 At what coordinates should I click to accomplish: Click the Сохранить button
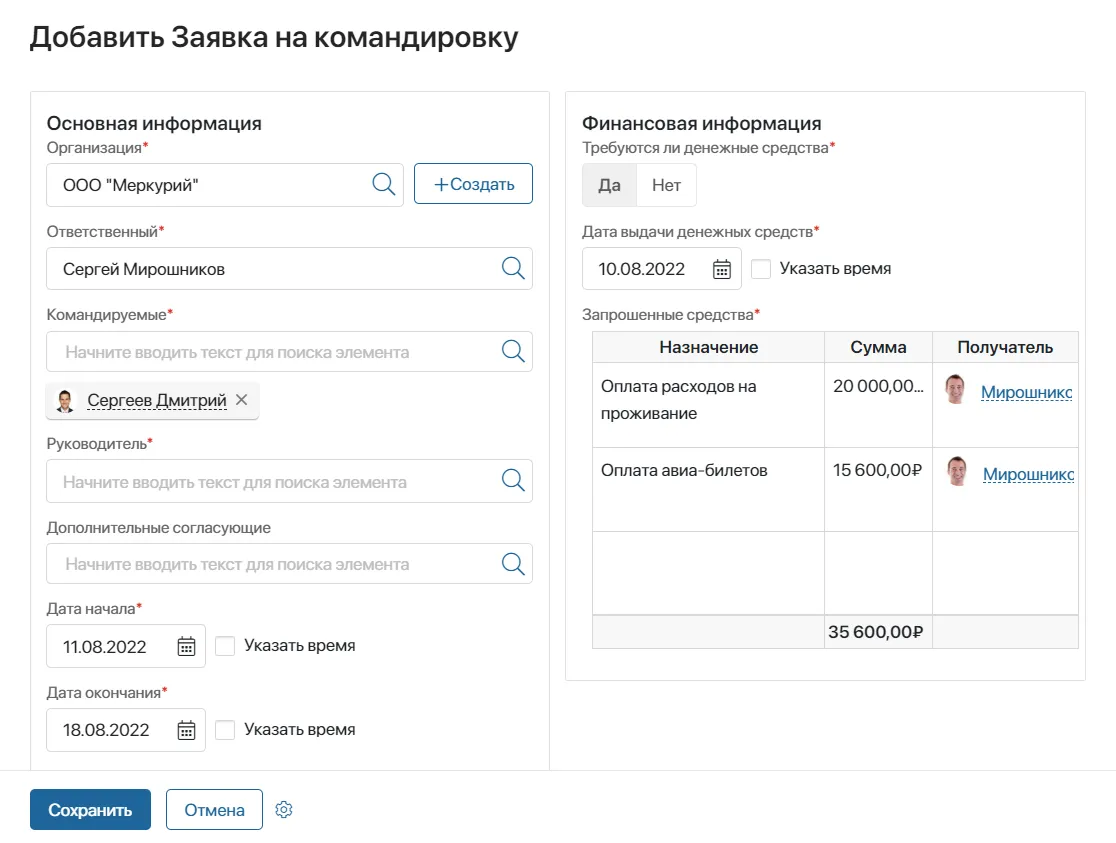pyautogui.click(x=90, y=809)
